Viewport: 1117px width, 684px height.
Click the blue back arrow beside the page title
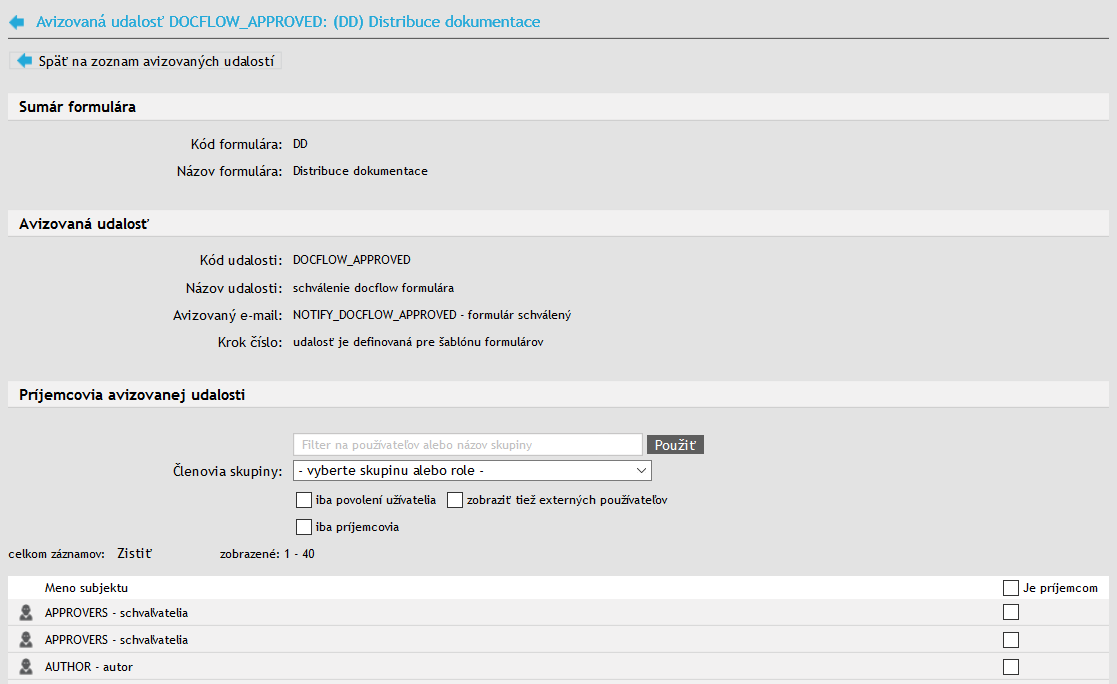(17, 21)
